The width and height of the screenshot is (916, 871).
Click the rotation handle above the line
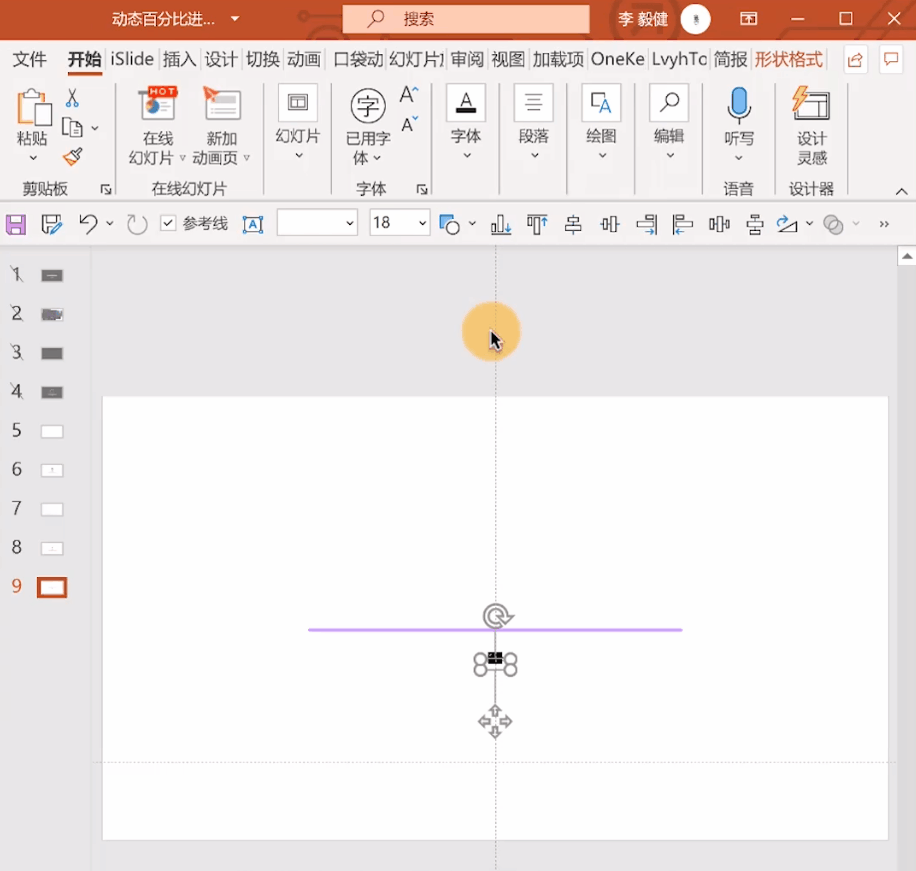tap(497, 616)
